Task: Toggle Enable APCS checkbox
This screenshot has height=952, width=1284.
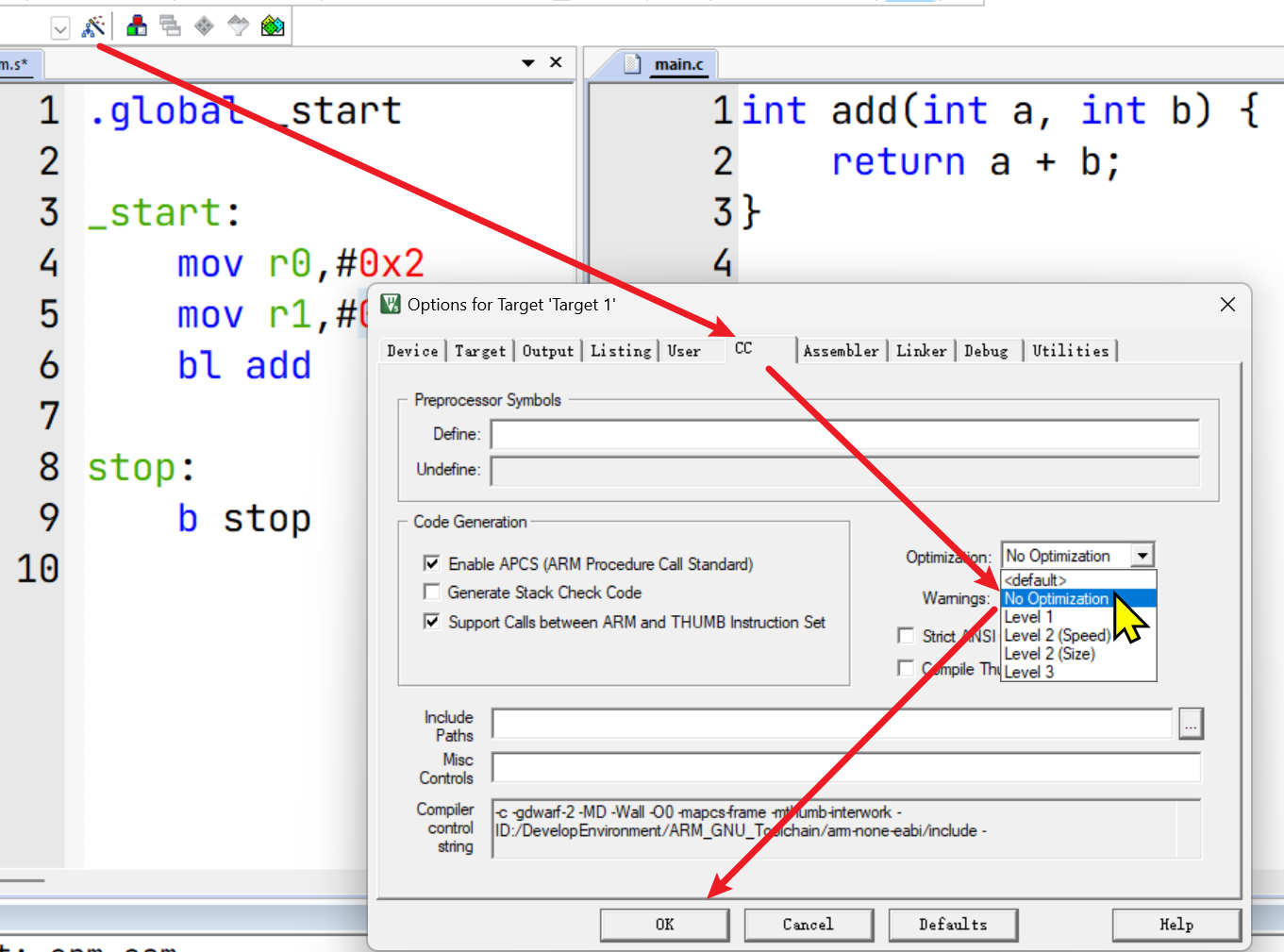Action: tap(431, 563)
